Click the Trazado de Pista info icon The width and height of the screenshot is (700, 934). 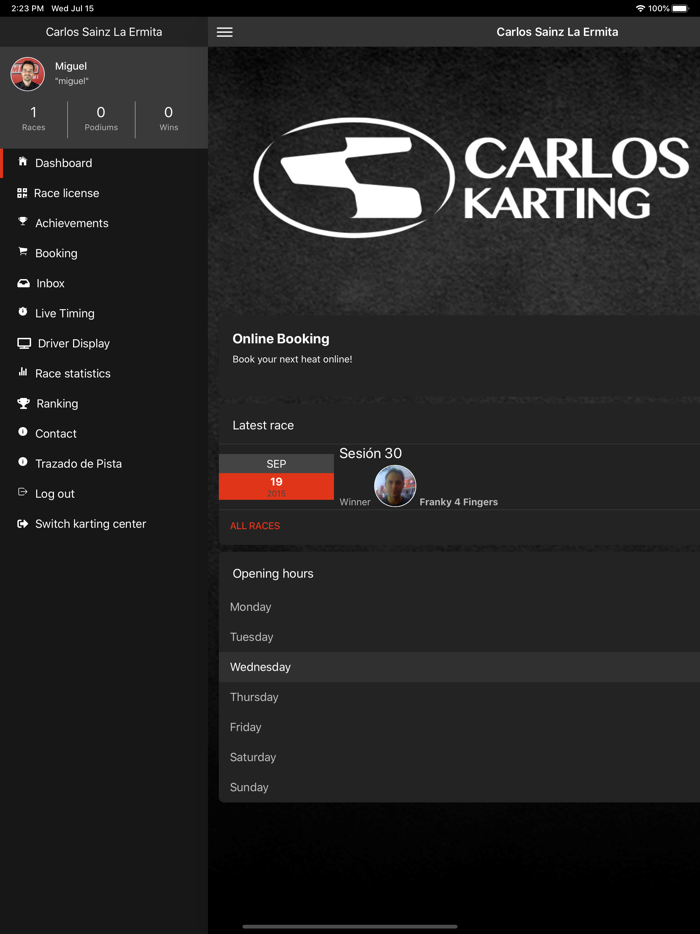pos(23,462)
